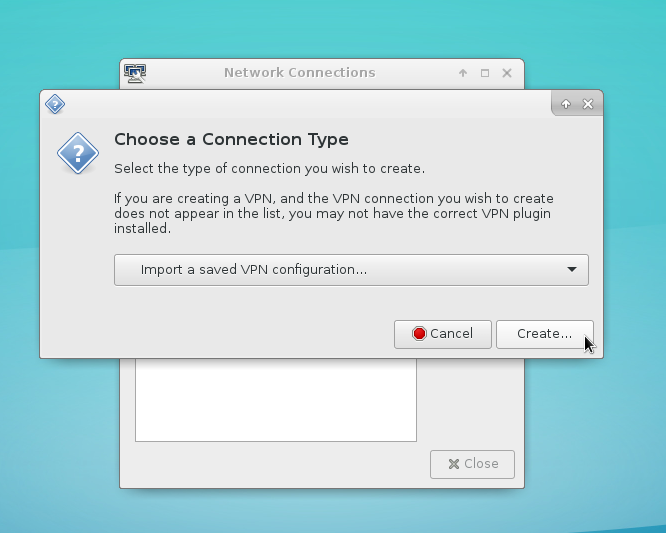666x533 pixels.
Task: Roll up the connection type dialog
Action: coord(566,104)
